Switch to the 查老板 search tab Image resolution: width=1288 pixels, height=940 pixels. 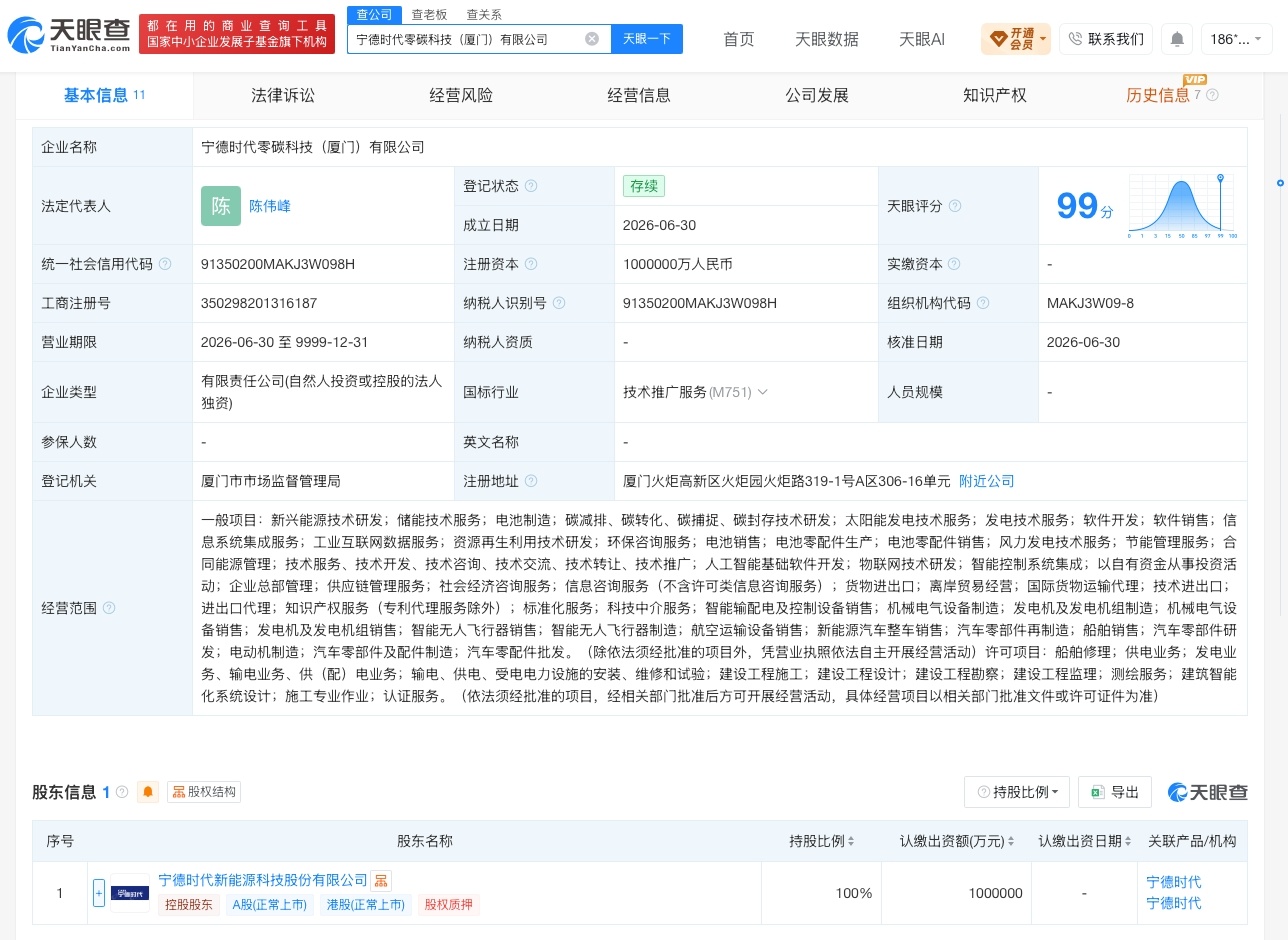point(429,14)
